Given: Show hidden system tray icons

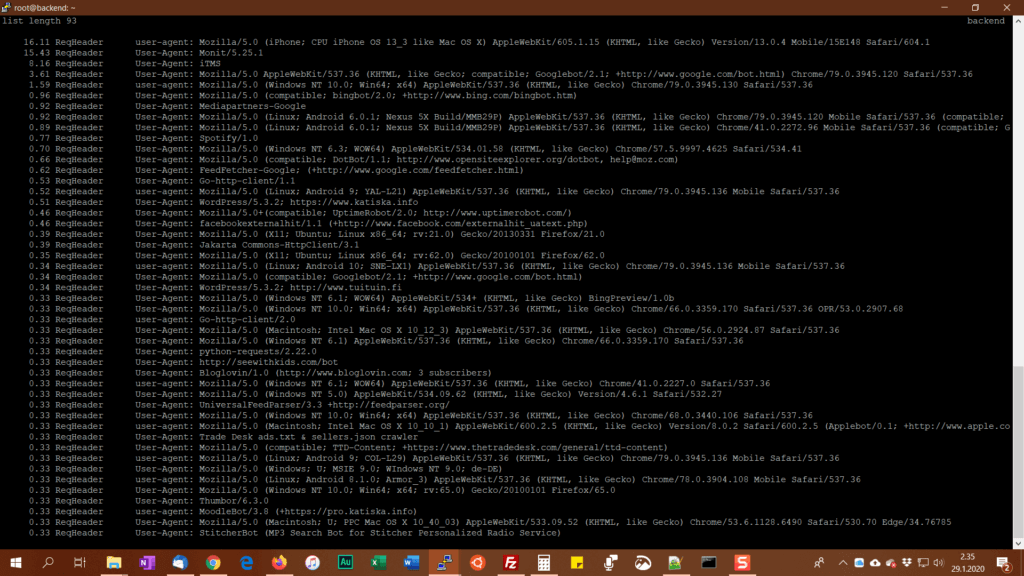Looking at the screenshot, I should tap(843, 563).
